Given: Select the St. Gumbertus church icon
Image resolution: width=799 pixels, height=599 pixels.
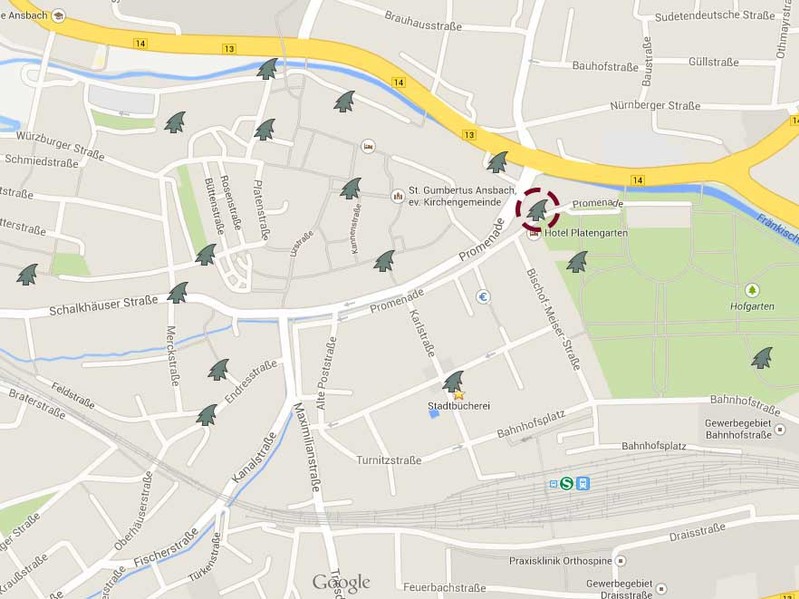Looking at the screenshot, I should click(x=398, y=196).
